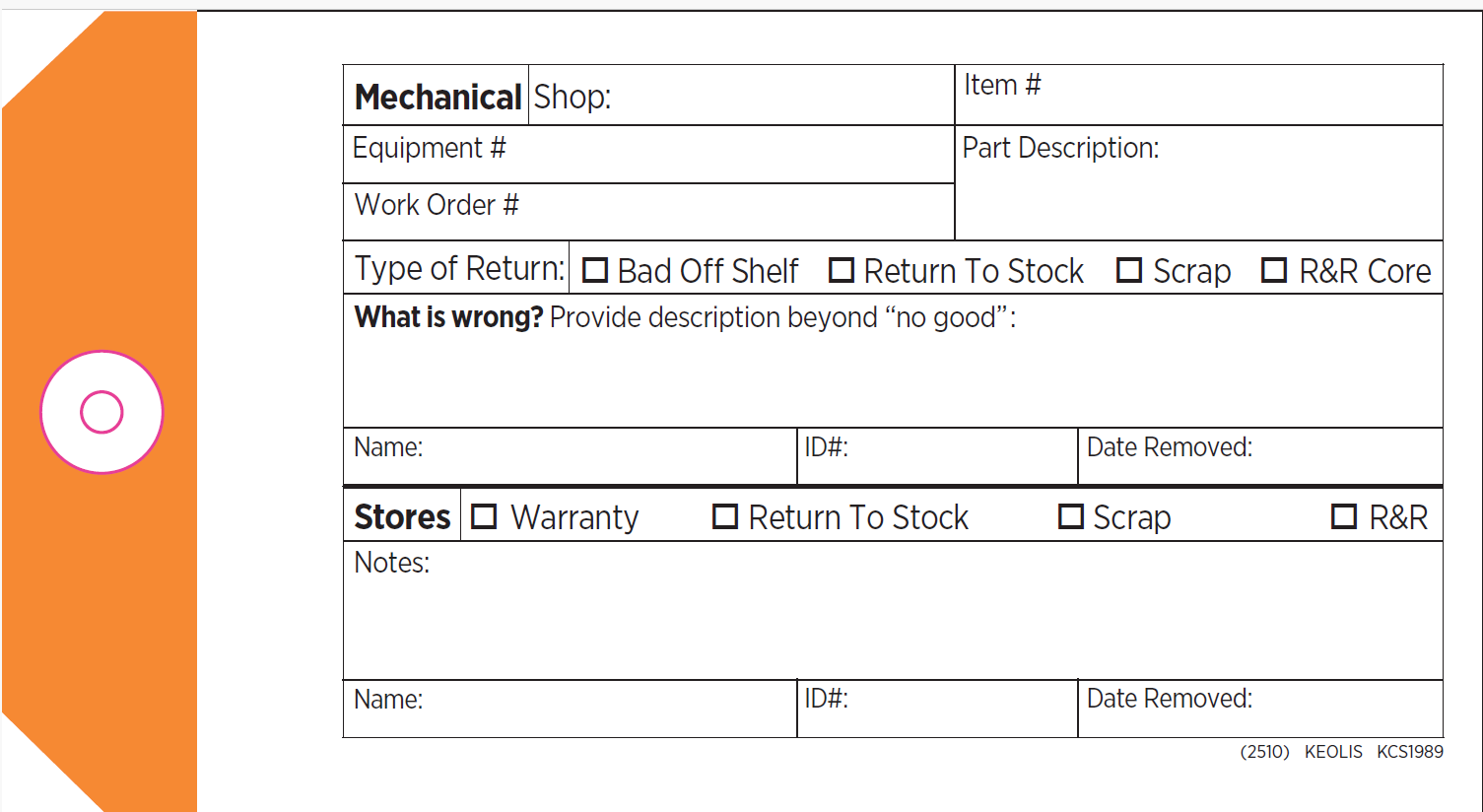The image size is (1483, 812).
Task: Select the Scrap checkbox in Stores row
Action: 1070,516
